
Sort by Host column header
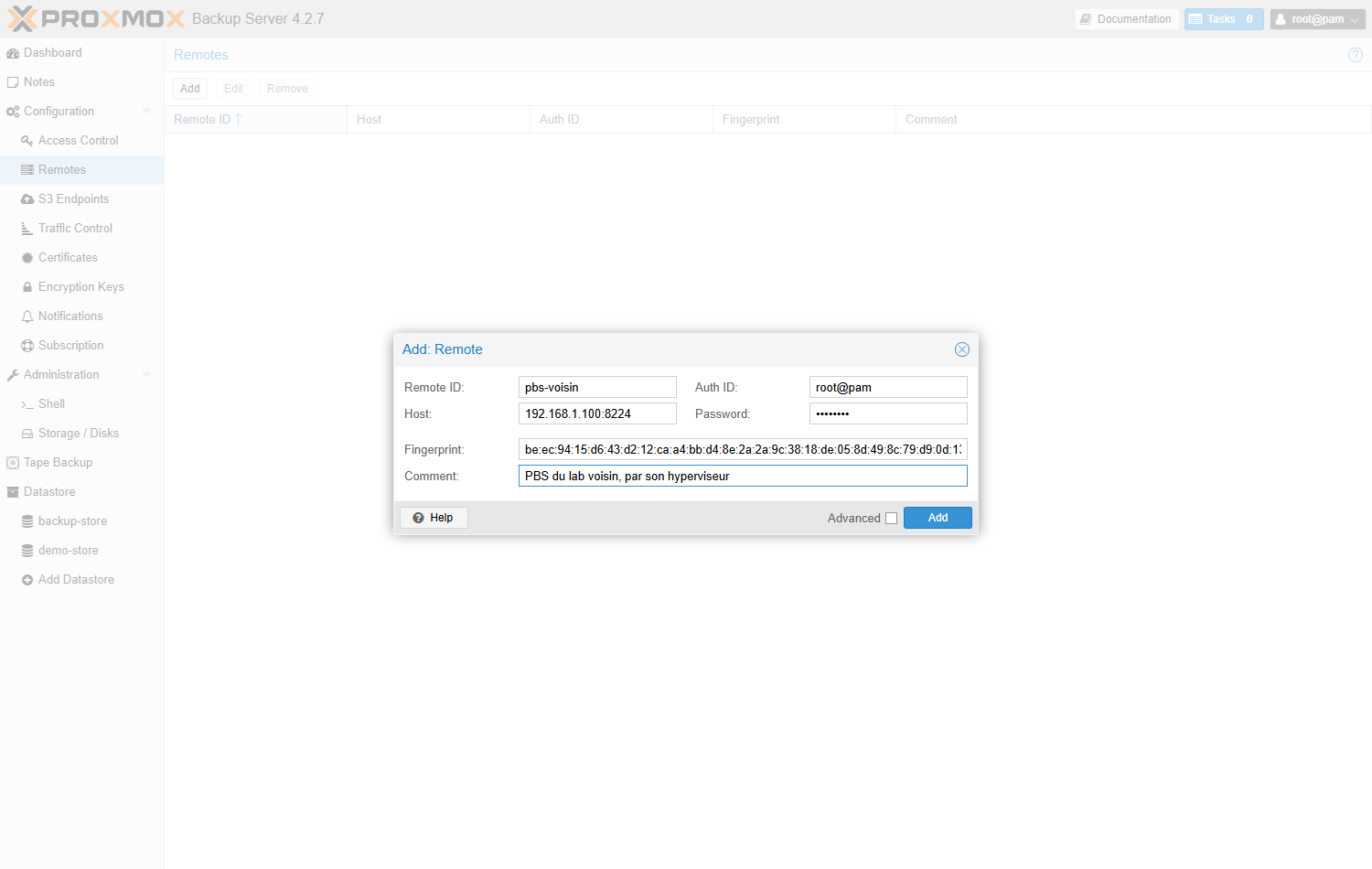pos(439,120)
